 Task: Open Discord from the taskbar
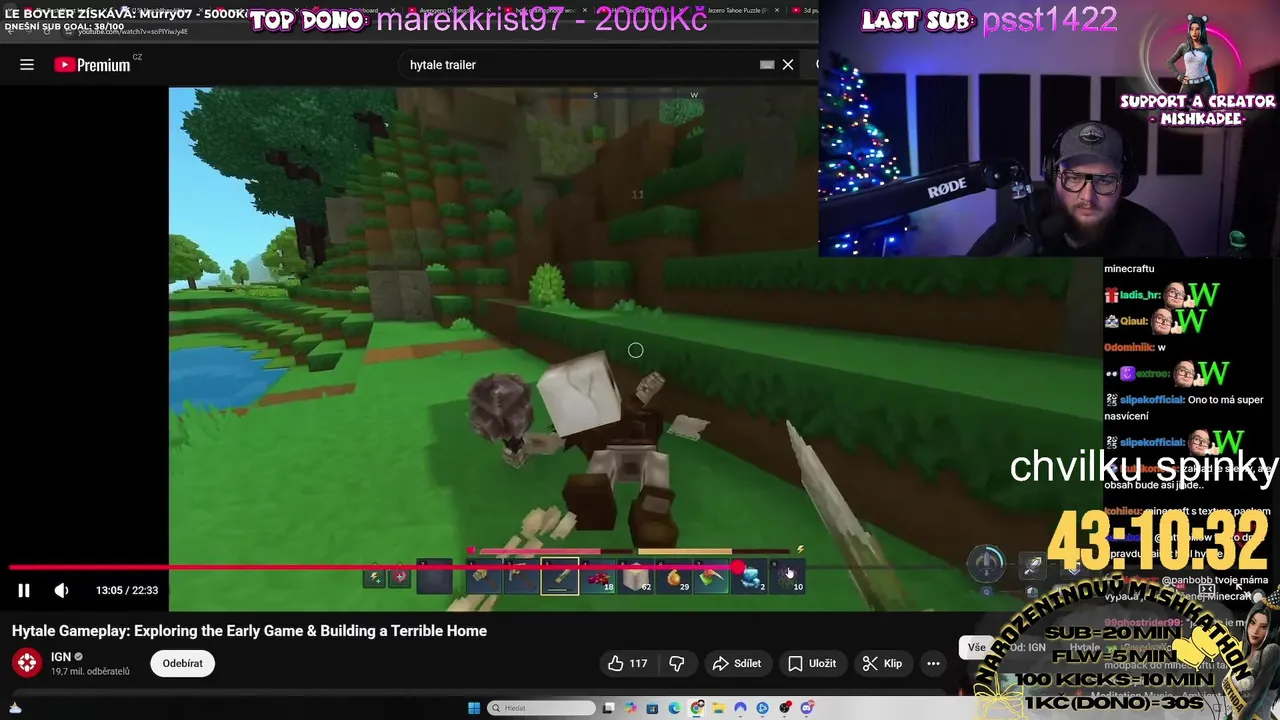[x=806, y=708]
